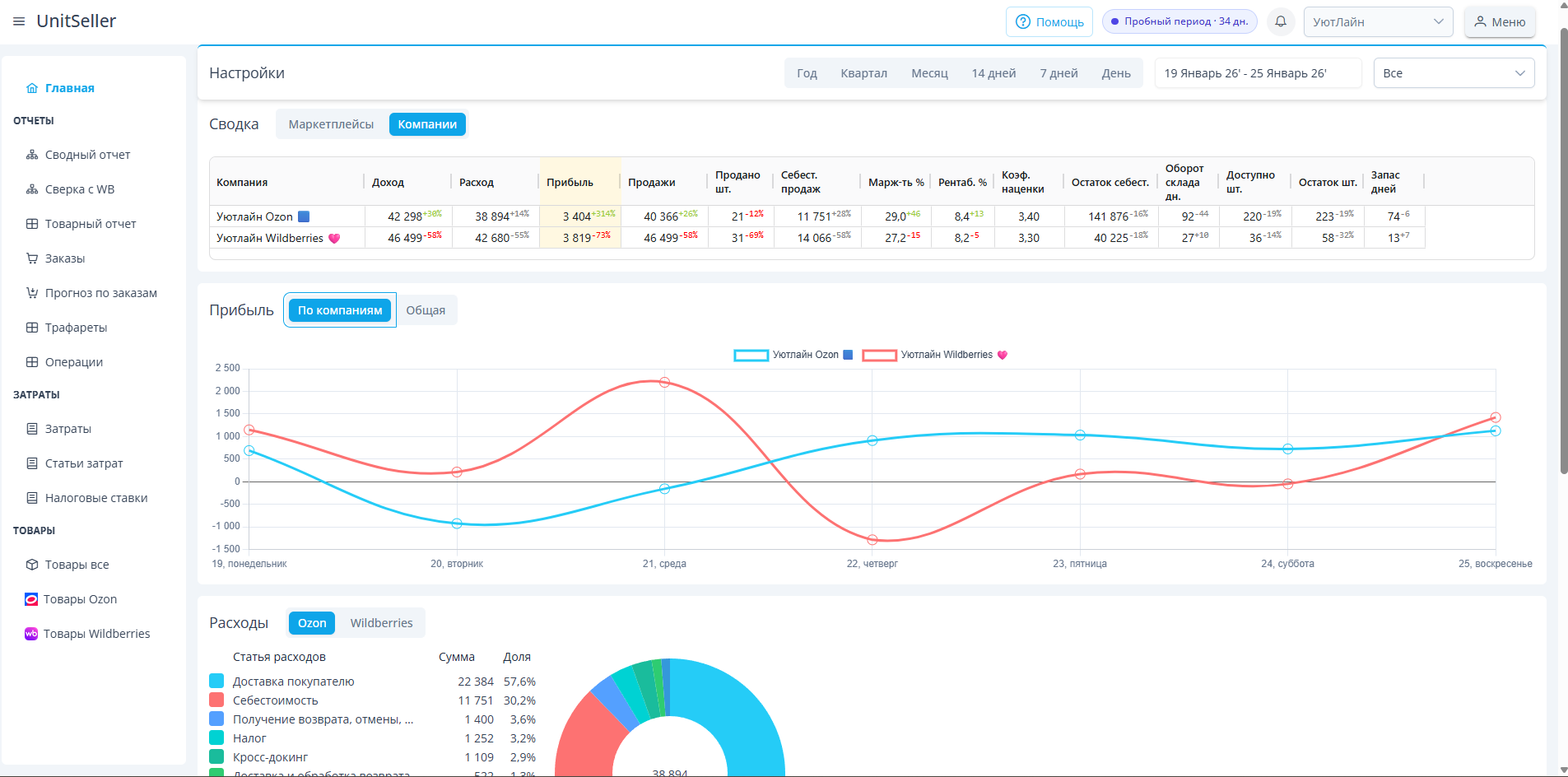Click the Заказы cart icon in sidebar
The width and height of the screenshot is (1568, 777).
point(32,258)
